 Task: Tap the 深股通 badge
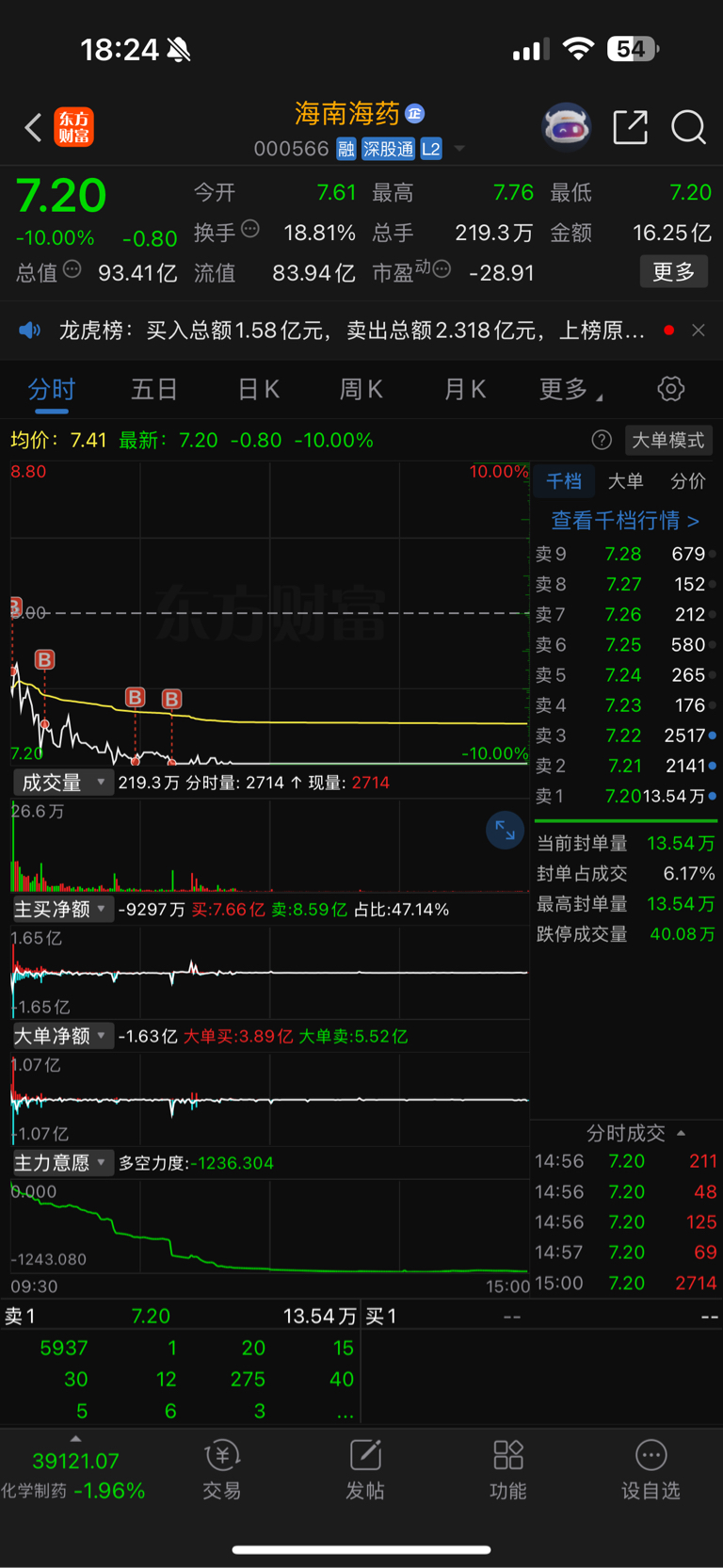click(388, 149)
